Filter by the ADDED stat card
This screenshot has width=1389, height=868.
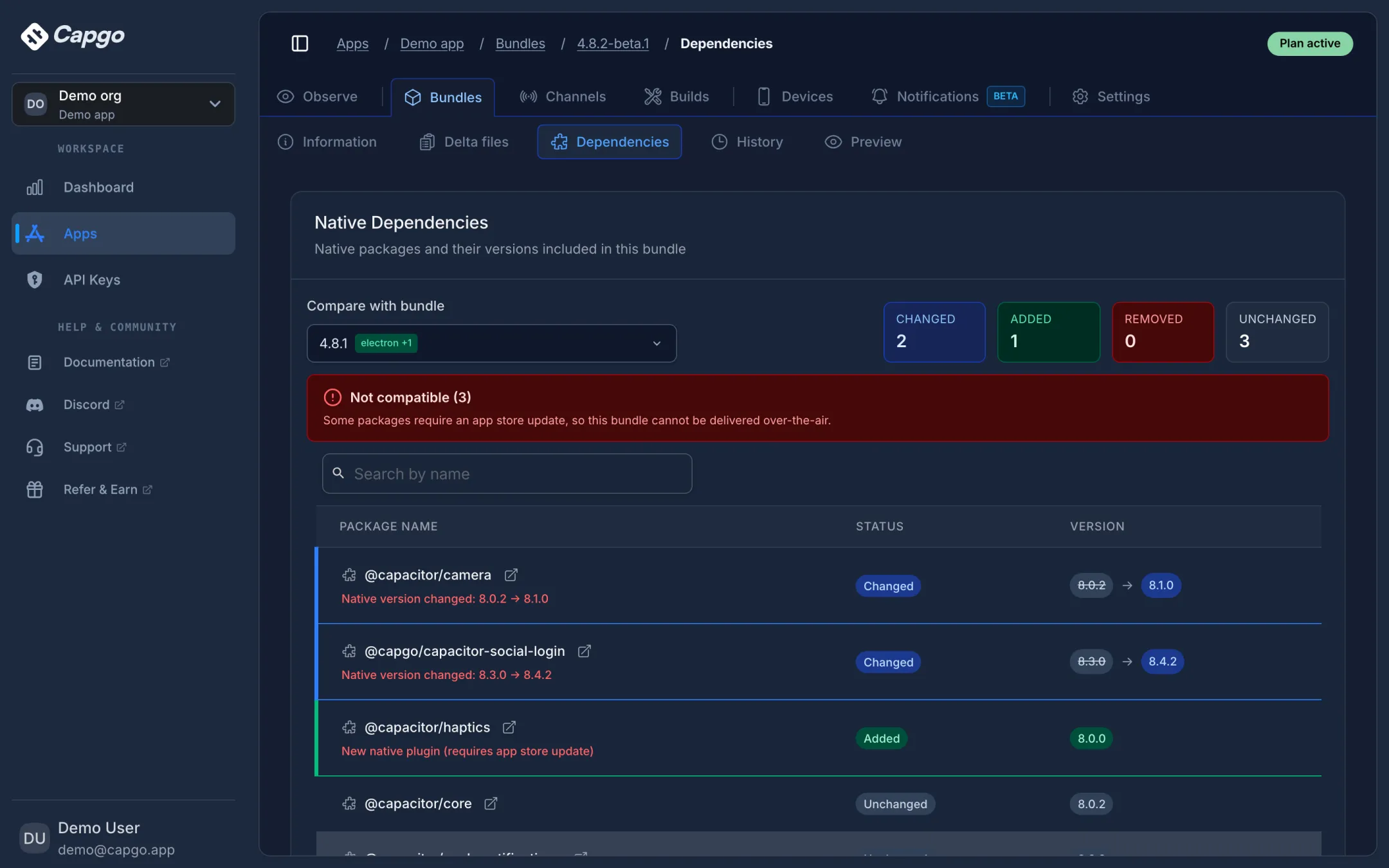tap(1049, 332)
